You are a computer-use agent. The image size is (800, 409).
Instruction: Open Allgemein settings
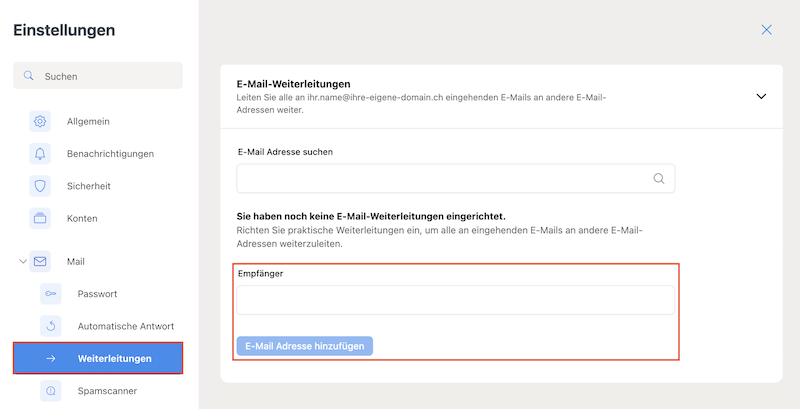[88, 121]
